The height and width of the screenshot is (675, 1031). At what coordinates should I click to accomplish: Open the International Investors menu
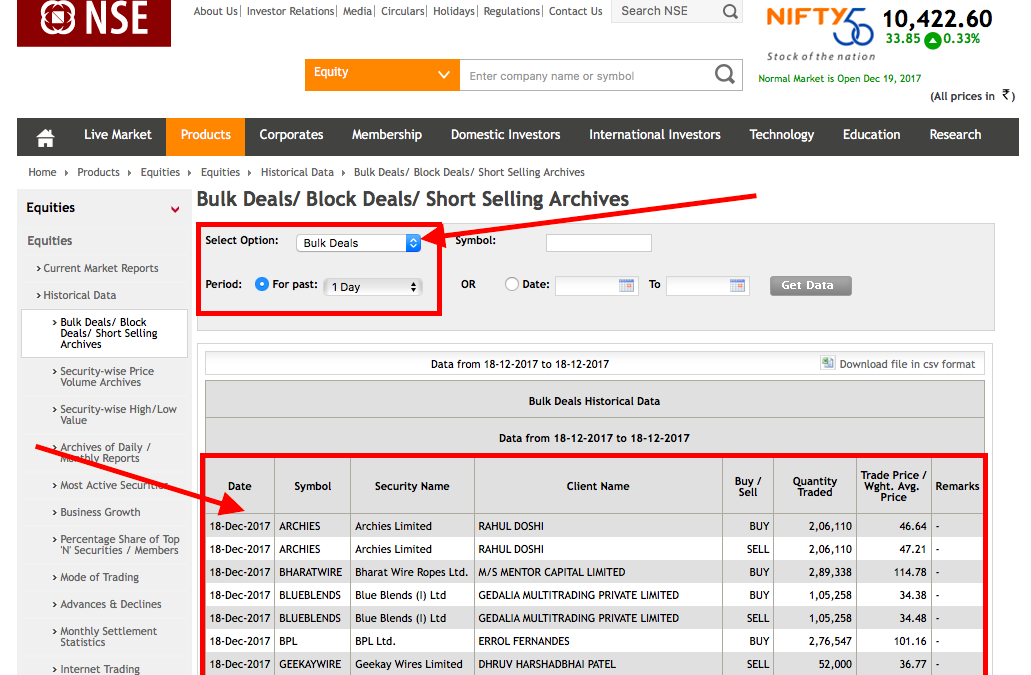(x=655, y=135)
